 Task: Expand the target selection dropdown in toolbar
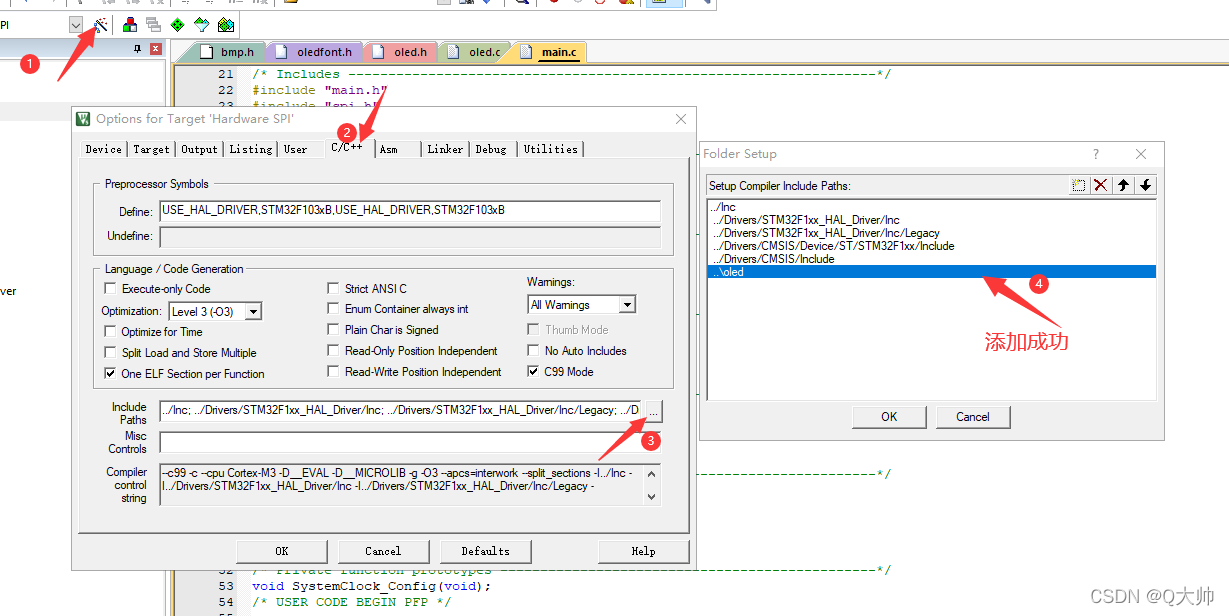point(76,25)
